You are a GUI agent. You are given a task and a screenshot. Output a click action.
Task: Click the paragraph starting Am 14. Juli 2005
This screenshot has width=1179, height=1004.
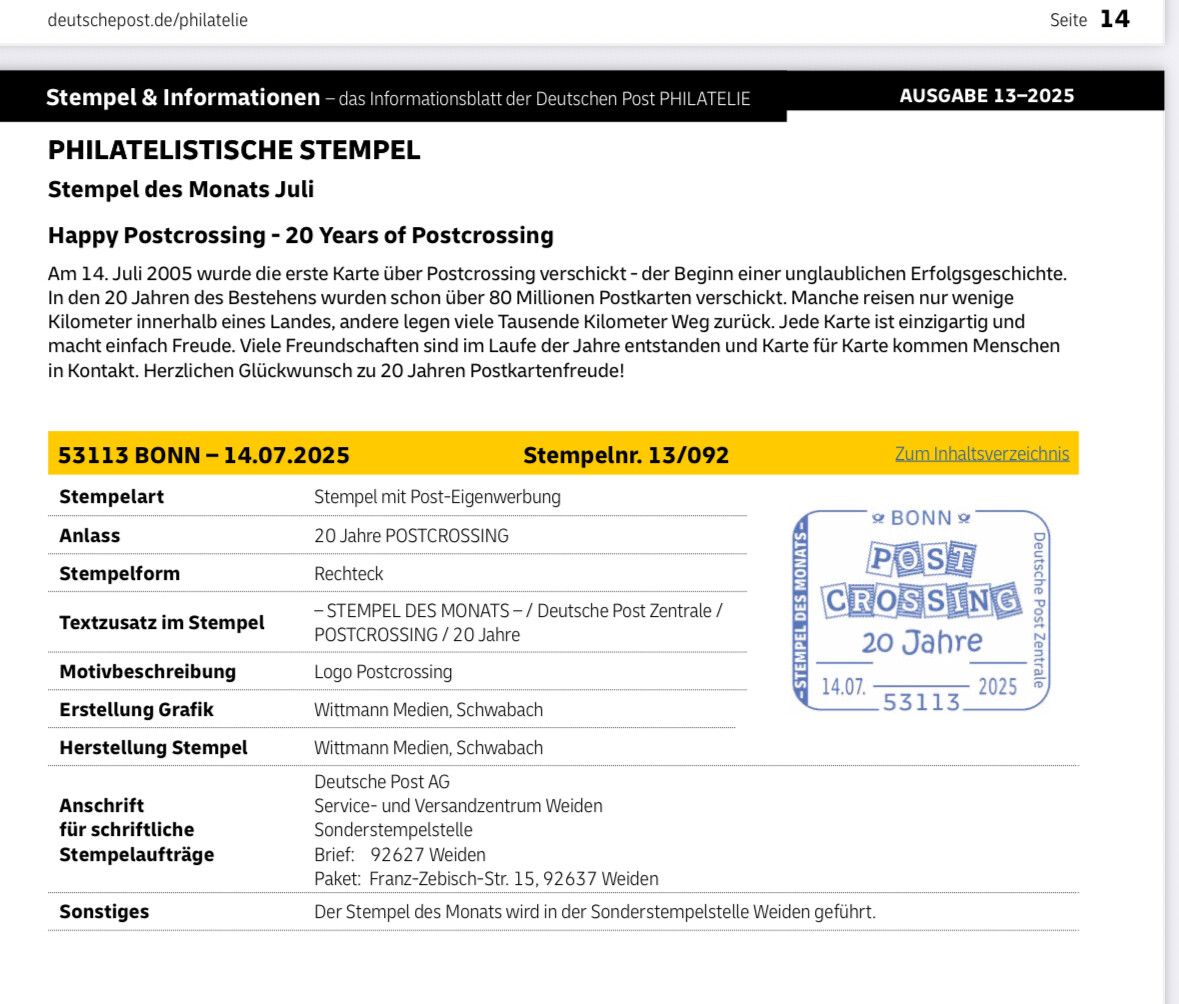557,322
